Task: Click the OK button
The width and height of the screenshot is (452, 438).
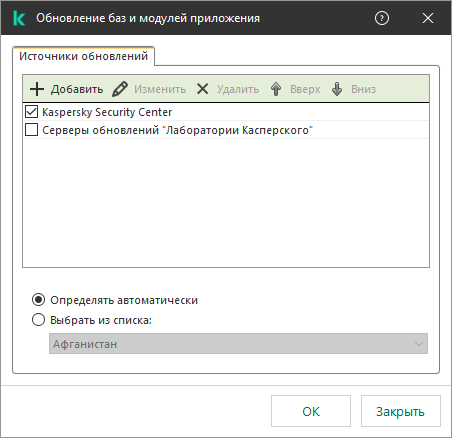Action: [311, 411]
